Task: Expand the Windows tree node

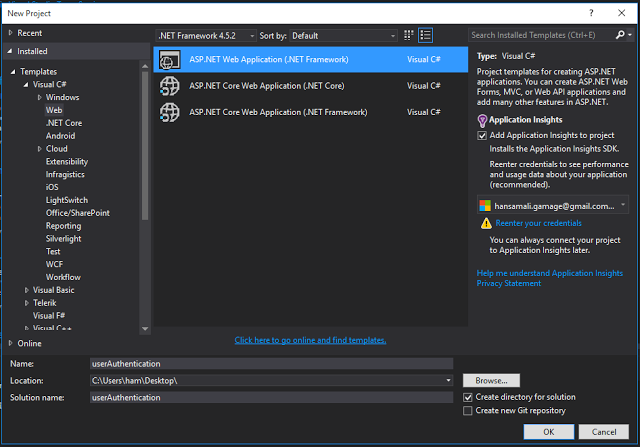Action: click(x=40, y=97)
